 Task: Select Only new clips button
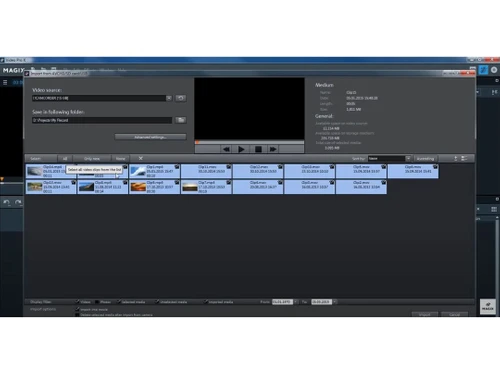pos(92,159)
